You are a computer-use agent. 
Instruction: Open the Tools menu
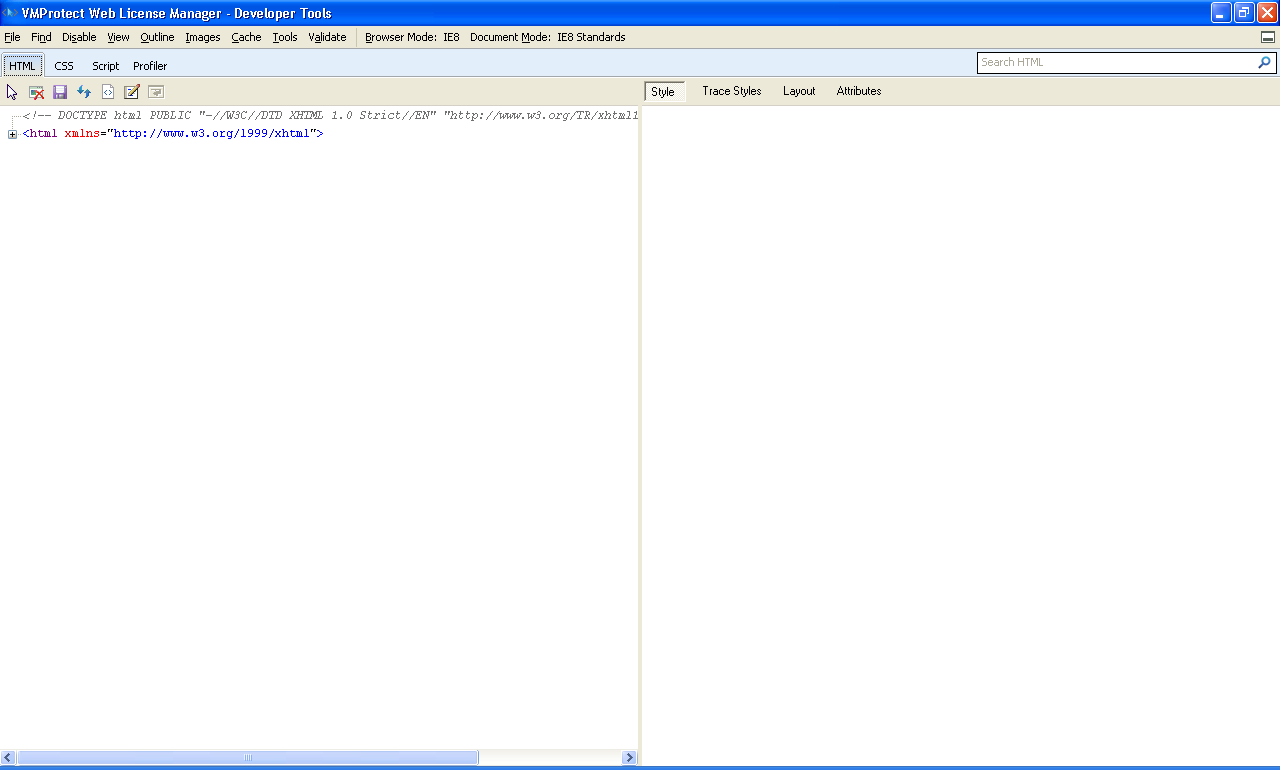pyautogui.click(x=285, y=37)
